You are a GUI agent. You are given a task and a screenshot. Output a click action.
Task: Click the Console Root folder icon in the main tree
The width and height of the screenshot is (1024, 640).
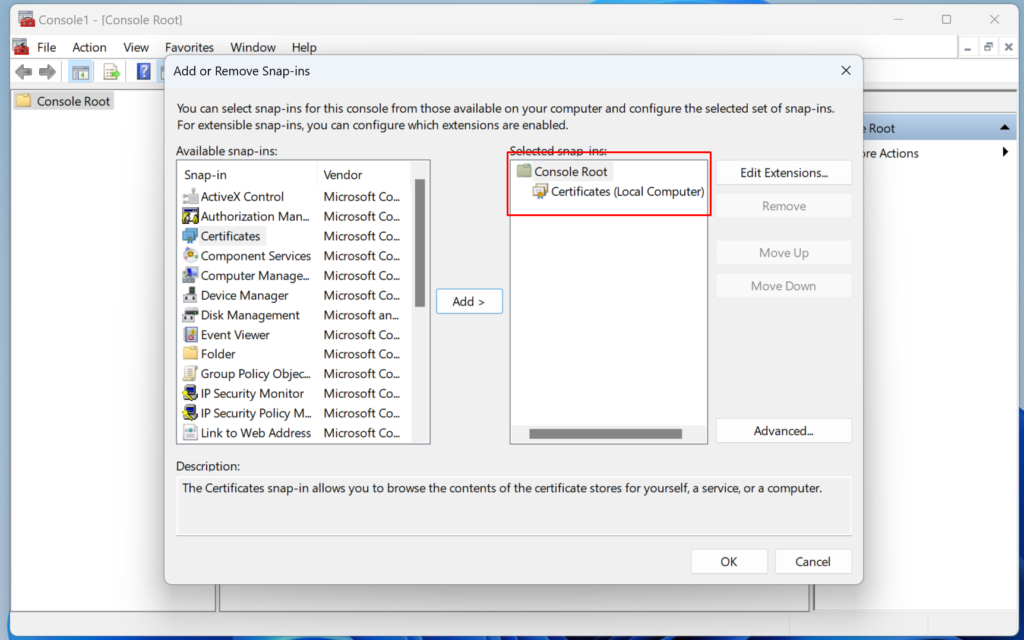[24, 101]
